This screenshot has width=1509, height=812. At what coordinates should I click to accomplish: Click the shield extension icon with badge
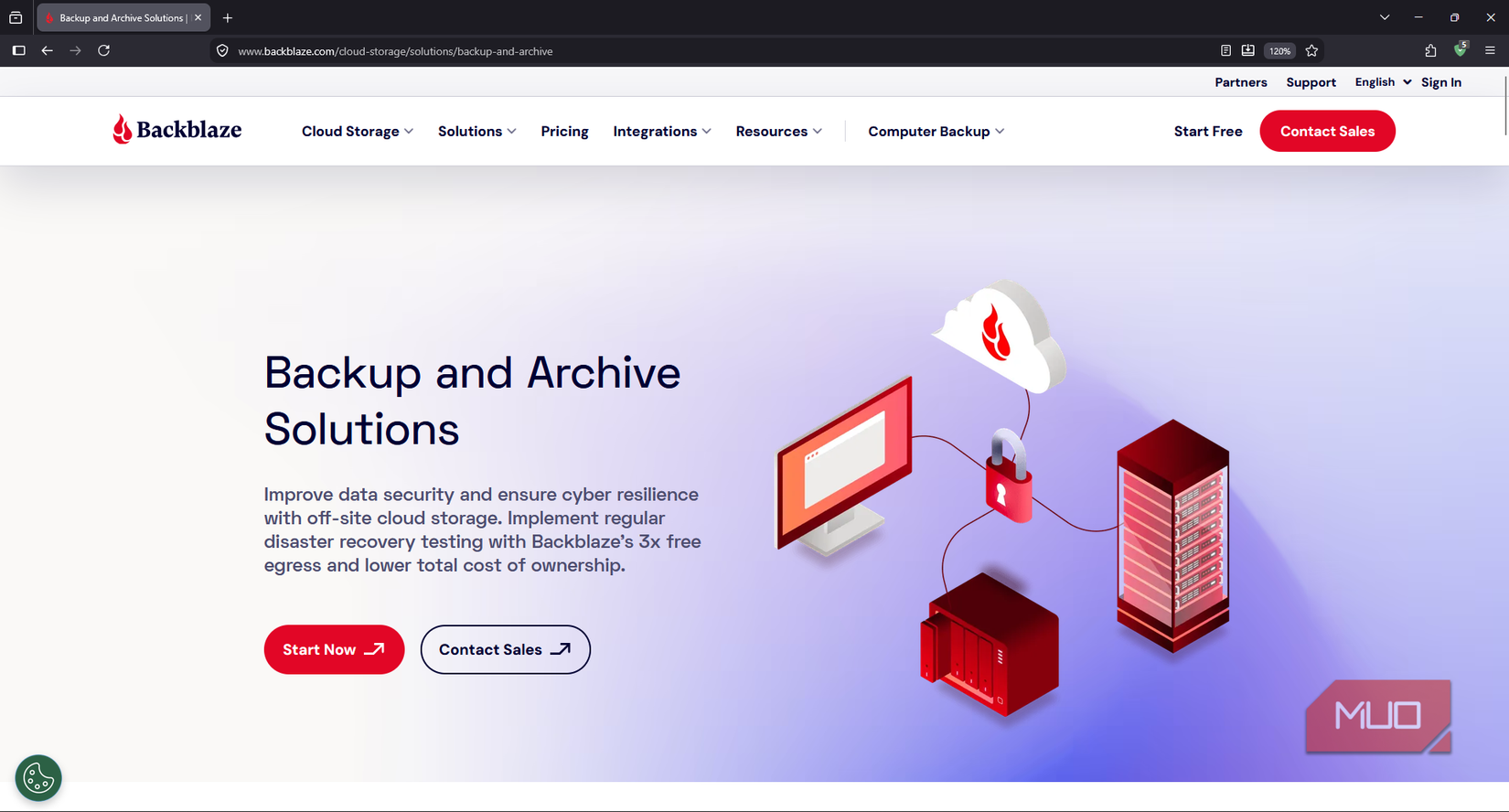1461,49
